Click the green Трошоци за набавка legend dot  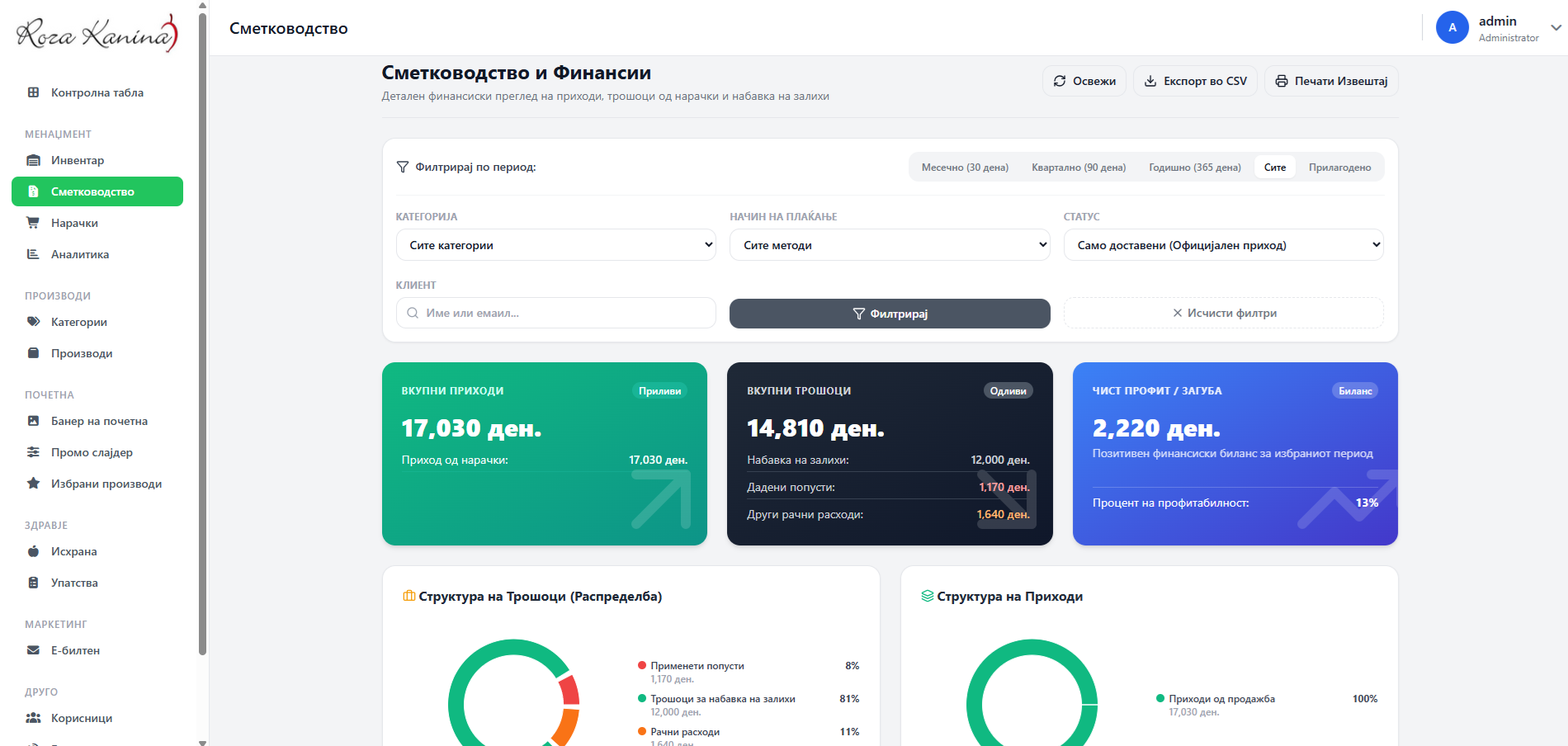pyautogui.click(x=642, y=698)
